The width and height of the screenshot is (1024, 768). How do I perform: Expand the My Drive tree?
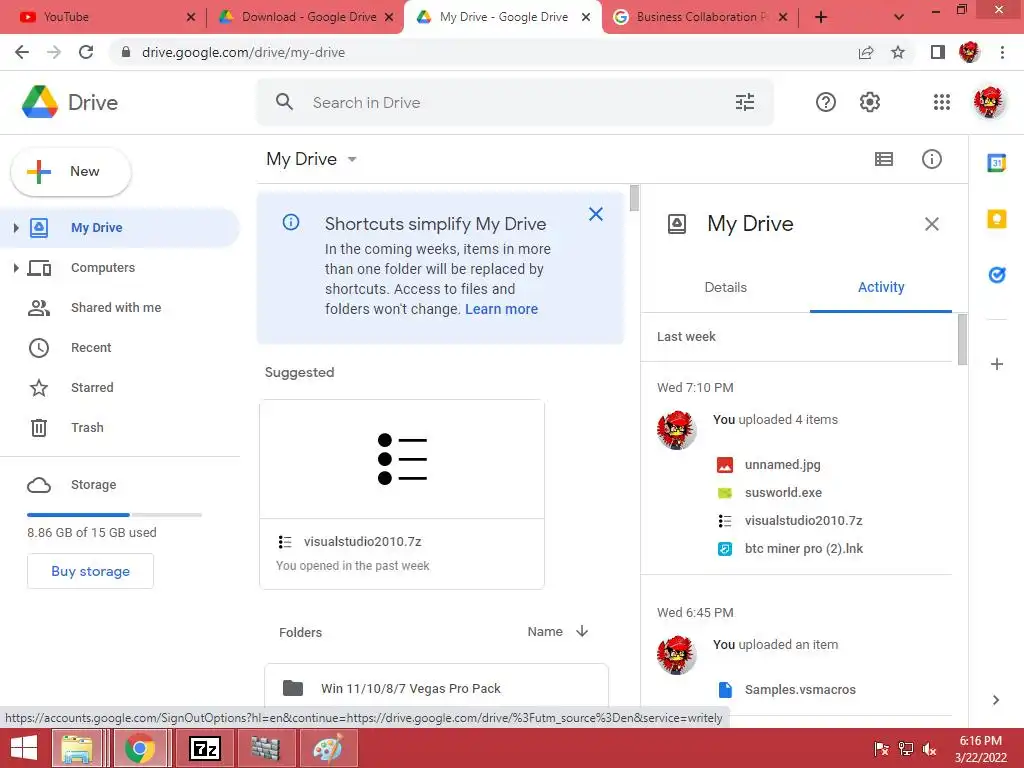click(x=16, y=227)
